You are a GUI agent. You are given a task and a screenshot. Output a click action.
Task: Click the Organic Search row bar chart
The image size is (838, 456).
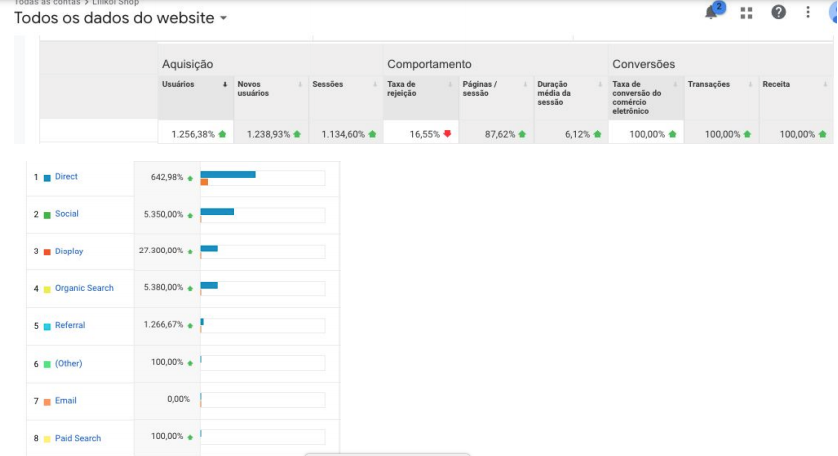(262, 289)
